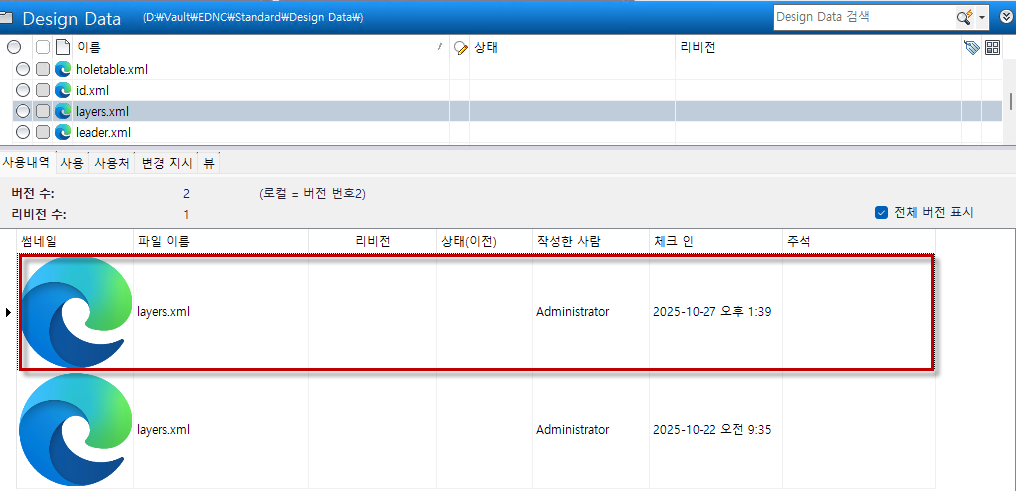Open the 변경 지시 tab

click(165, 162)
